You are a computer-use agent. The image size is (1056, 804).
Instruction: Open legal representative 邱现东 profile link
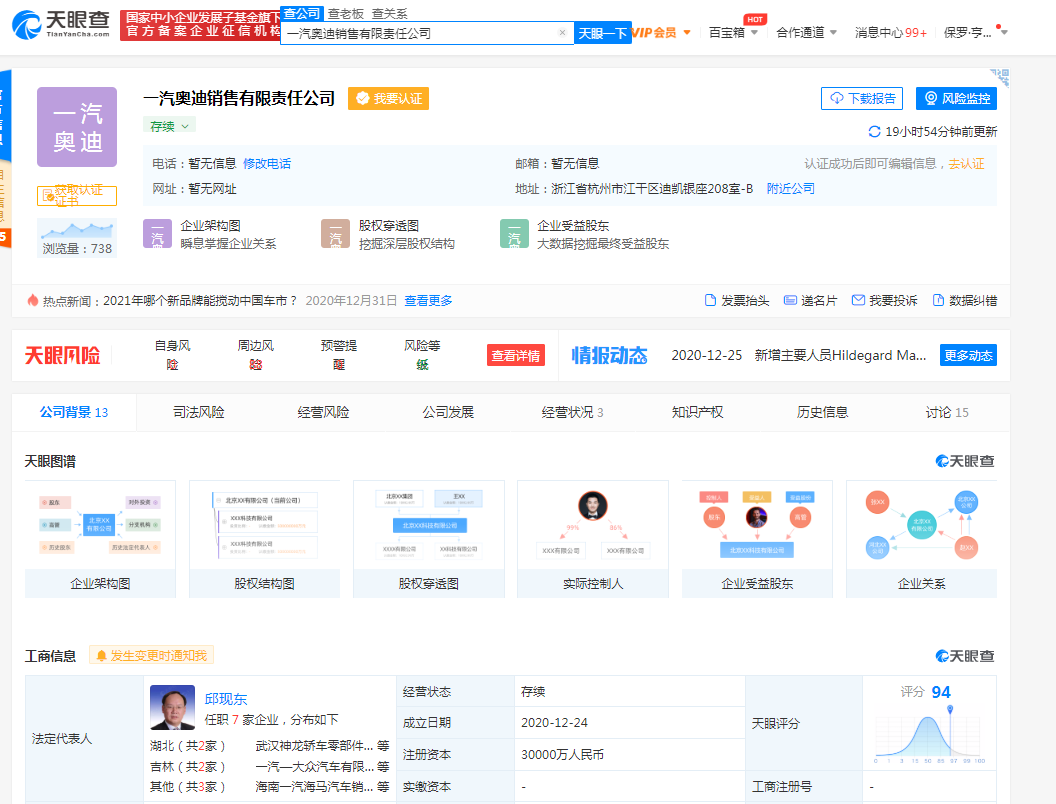coord(226,699)
